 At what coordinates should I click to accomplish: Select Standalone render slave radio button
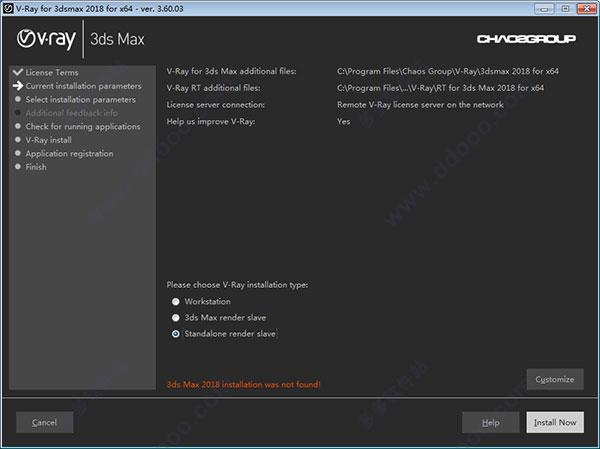[177, 333]
